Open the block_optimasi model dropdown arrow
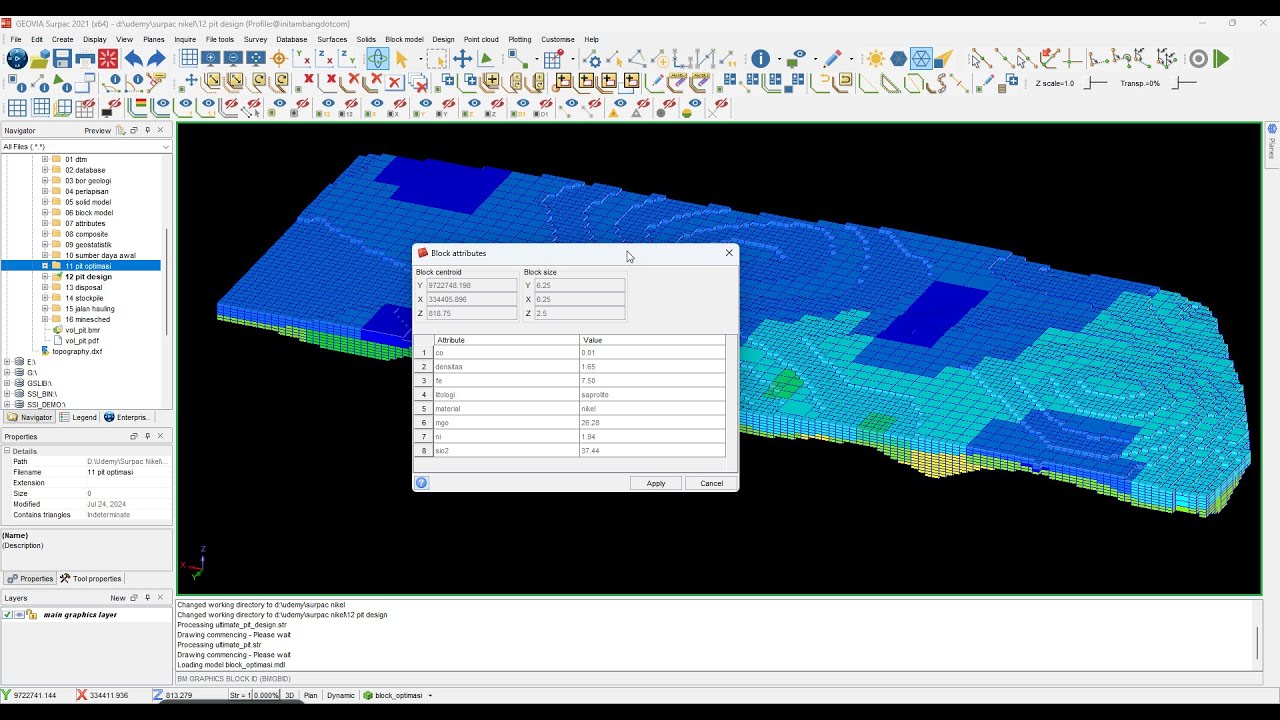 pyautogui.click(x=430, y=695)
